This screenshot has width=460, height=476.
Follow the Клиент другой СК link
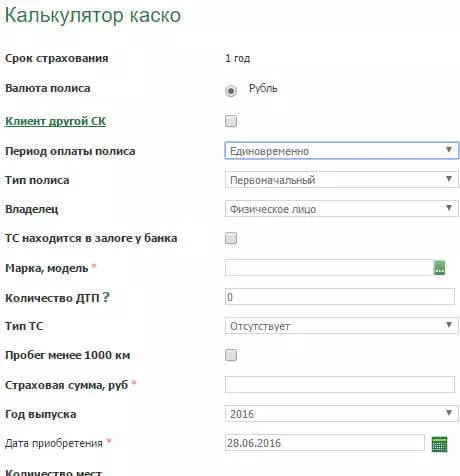click(x=55, y=121)
